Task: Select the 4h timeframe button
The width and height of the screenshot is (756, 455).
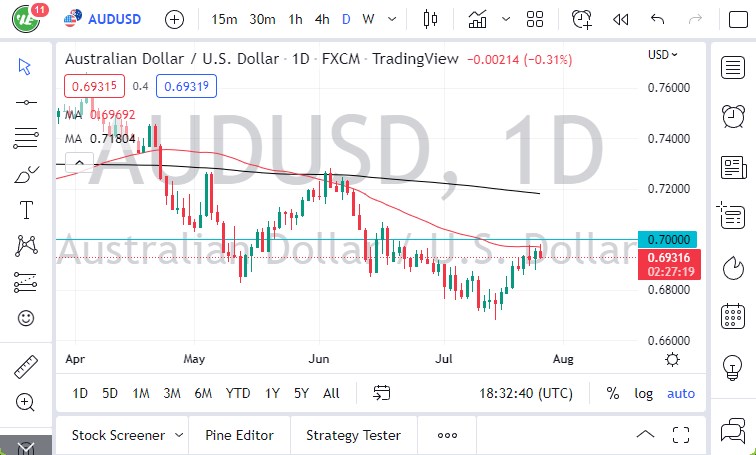Action: 321,19
